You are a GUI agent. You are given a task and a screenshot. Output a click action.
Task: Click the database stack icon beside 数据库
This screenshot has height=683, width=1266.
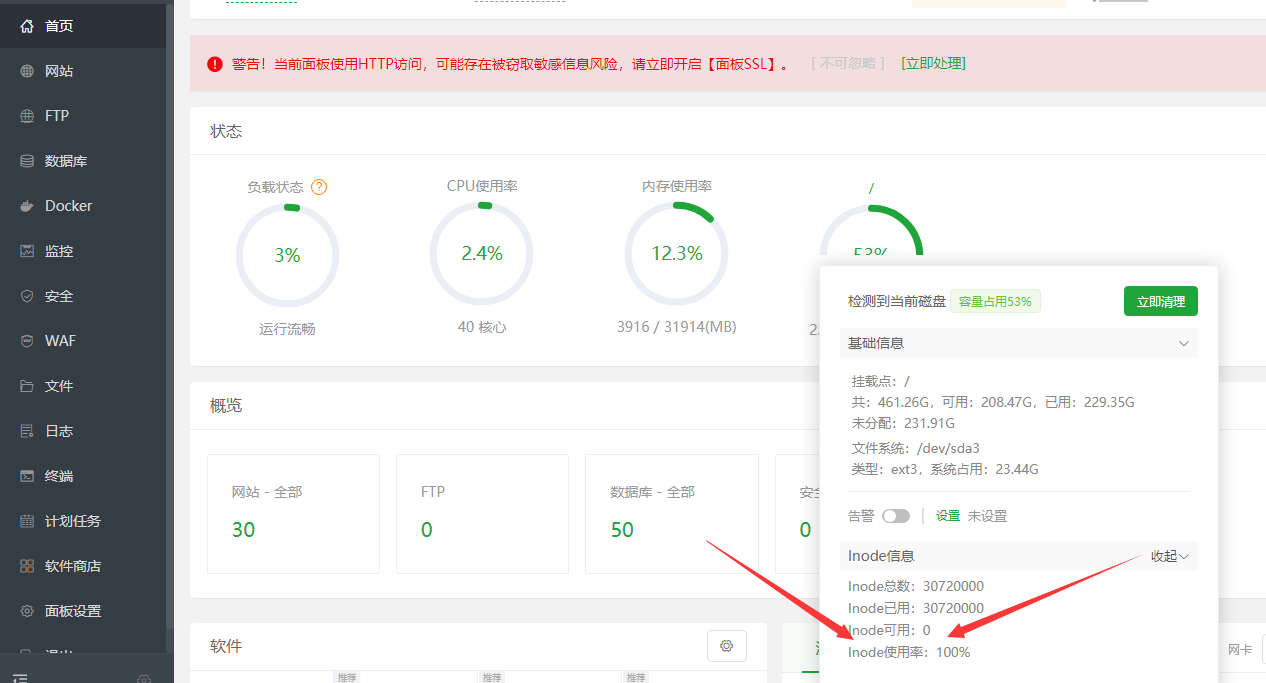pos(27,161)
